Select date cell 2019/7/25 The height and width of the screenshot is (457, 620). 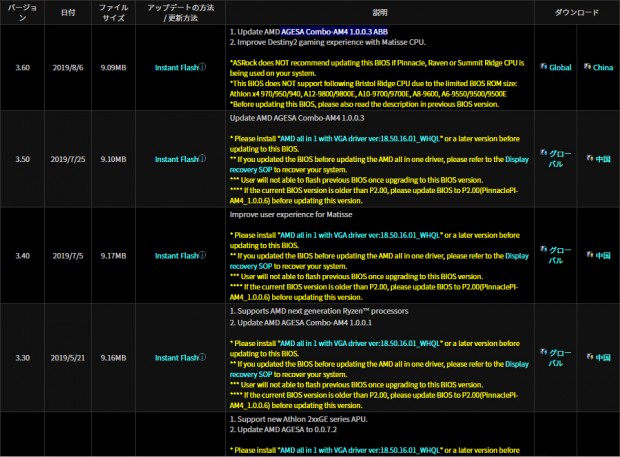pyautogui.click(x=68, y=159)
